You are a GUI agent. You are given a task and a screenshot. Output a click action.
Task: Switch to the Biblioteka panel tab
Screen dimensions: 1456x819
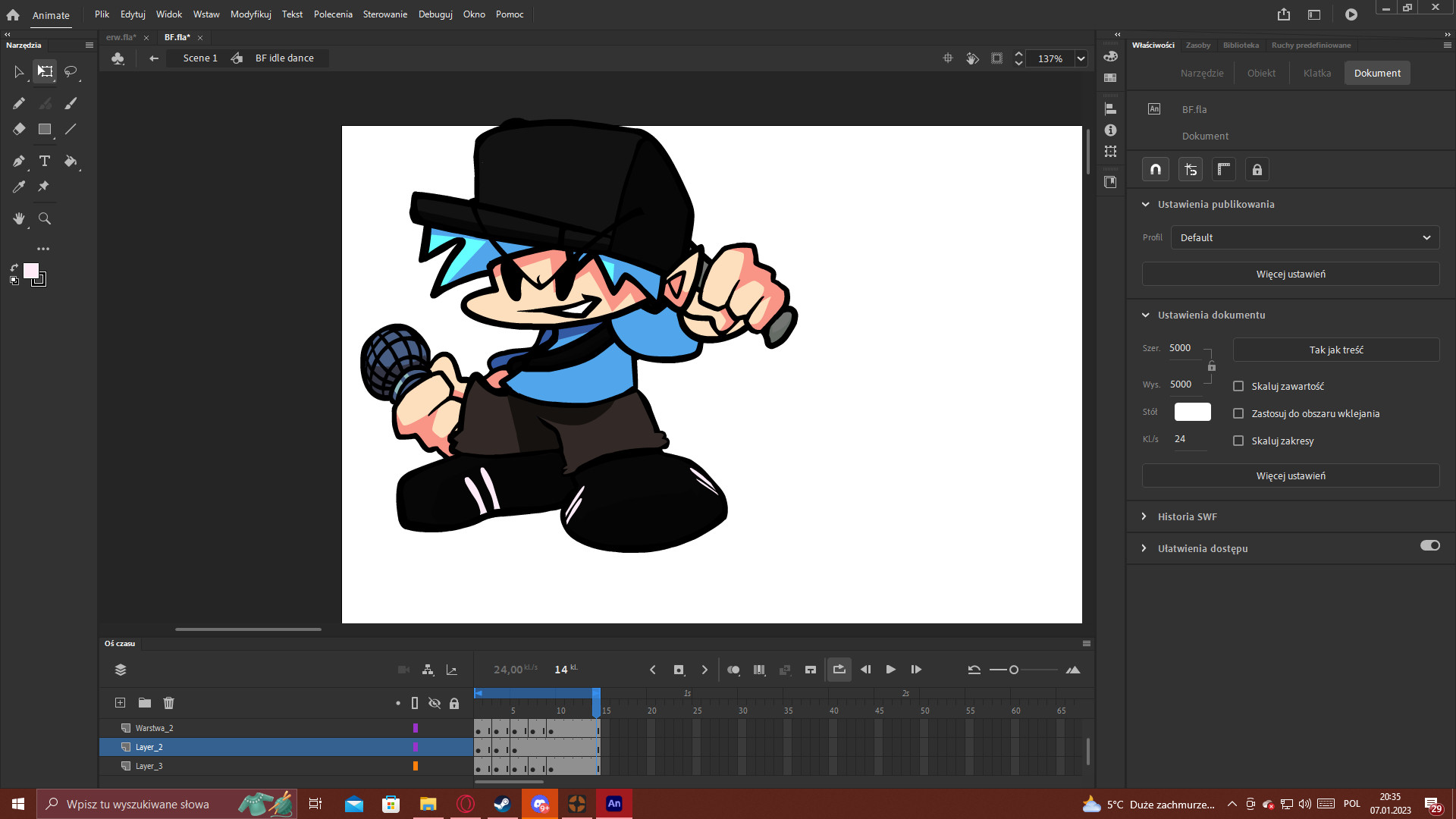[x=1241, y=45]
